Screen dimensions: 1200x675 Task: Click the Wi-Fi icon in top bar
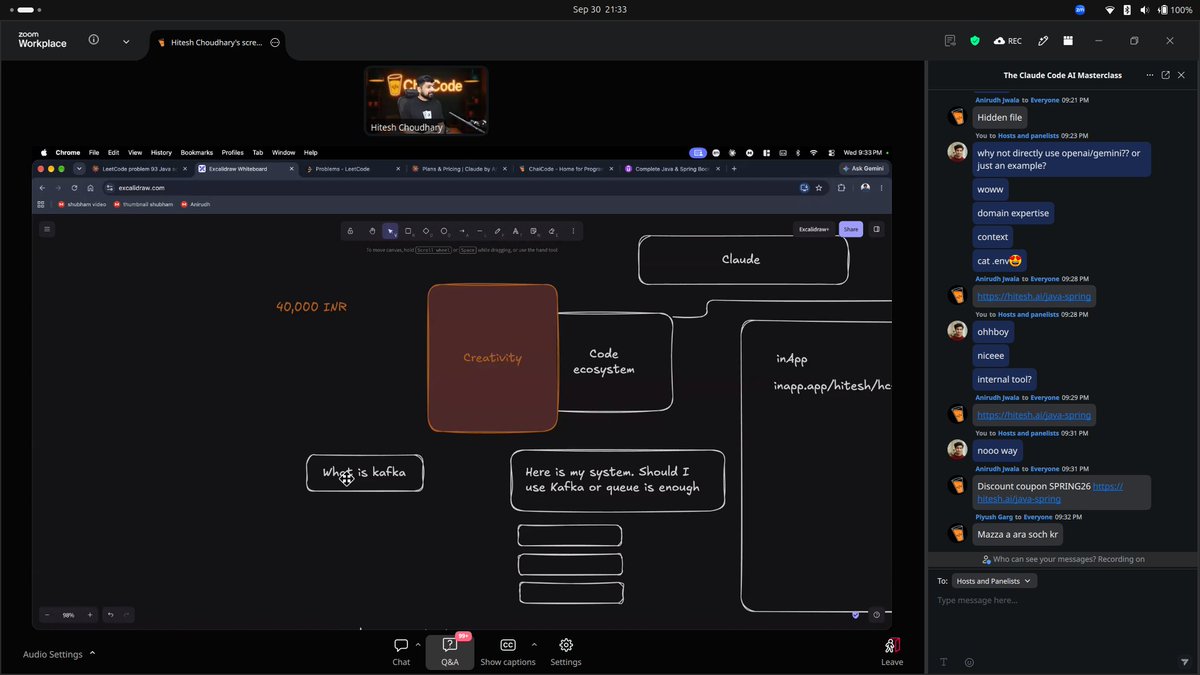[1109, 9]
